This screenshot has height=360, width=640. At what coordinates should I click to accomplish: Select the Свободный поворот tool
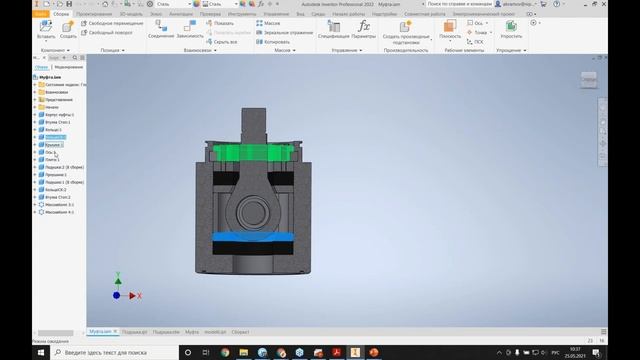point(107,33)
